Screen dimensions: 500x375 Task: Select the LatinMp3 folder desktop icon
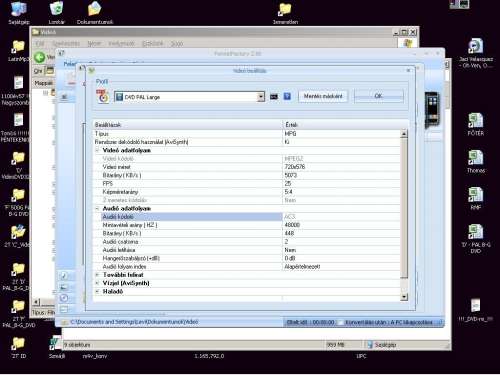pos(19,51)
